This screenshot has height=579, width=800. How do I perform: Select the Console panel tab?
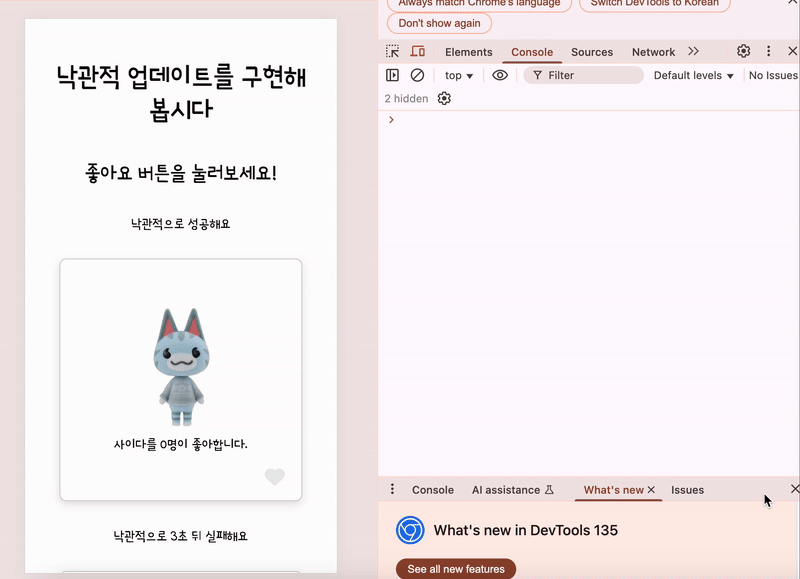[x=532, y=52]
